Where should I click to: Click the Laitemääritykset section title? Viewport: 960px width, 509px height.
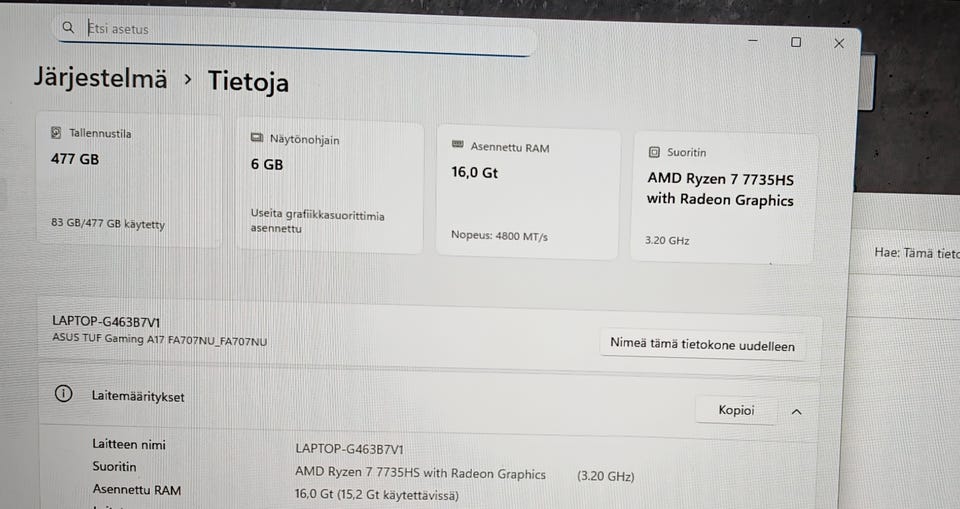[x=138, y=396]
